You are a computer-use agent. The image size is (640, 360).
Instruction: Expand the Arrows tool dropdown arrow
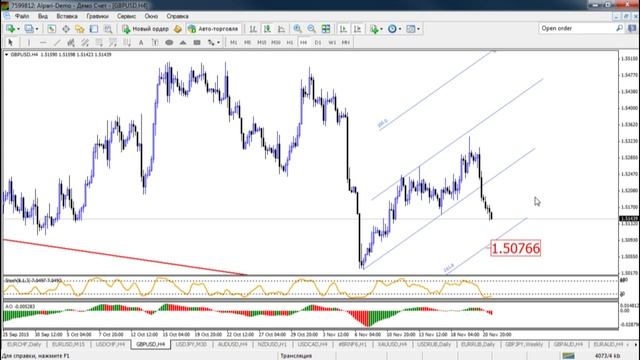218,42
